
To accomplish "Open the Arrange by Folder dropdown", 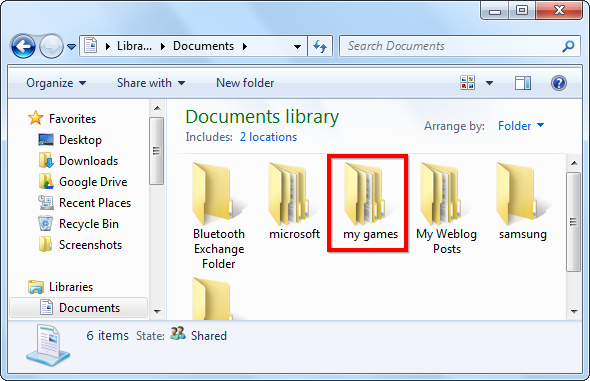I will pyautogui.click(x=521, y=126).
